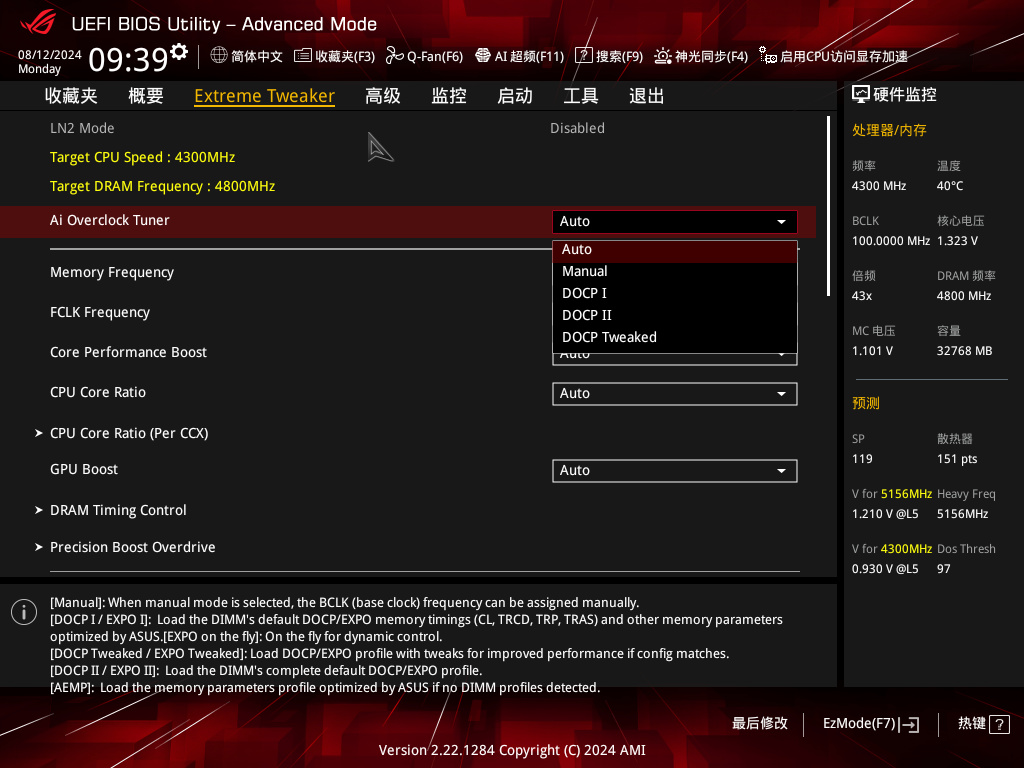Open the CPU Core Ratio dropdown

pyautogui.click(x=675, y=394)
